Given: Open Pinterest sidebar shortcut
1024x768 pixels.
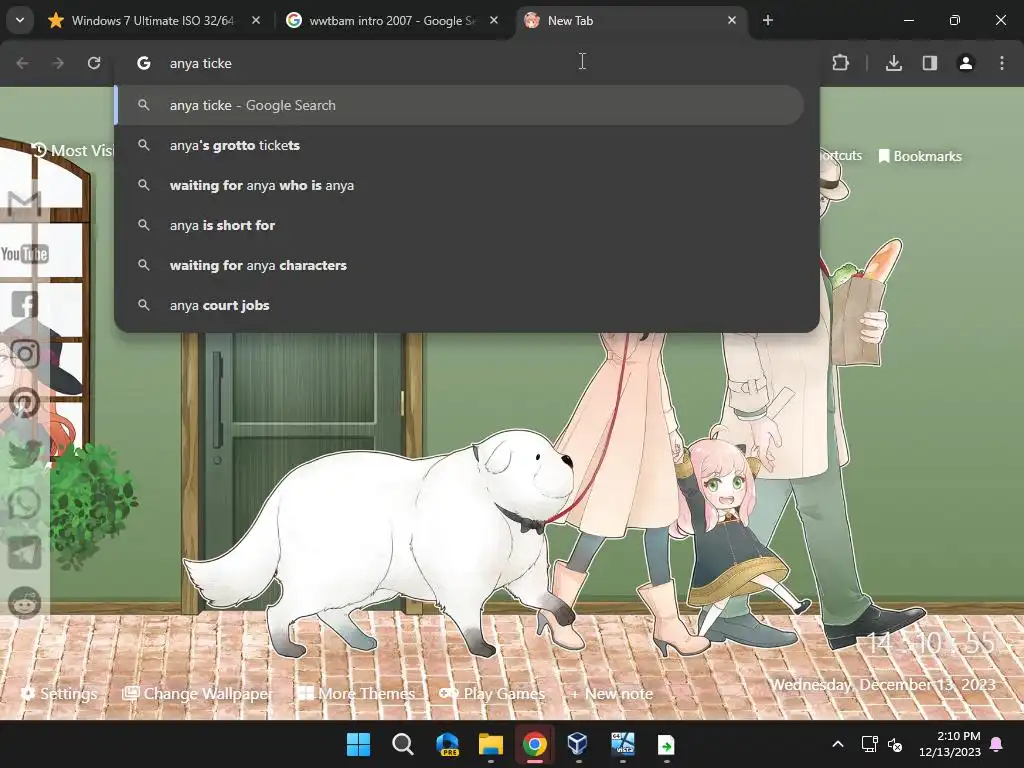Looking at the screenshot, I should (25, 404).
